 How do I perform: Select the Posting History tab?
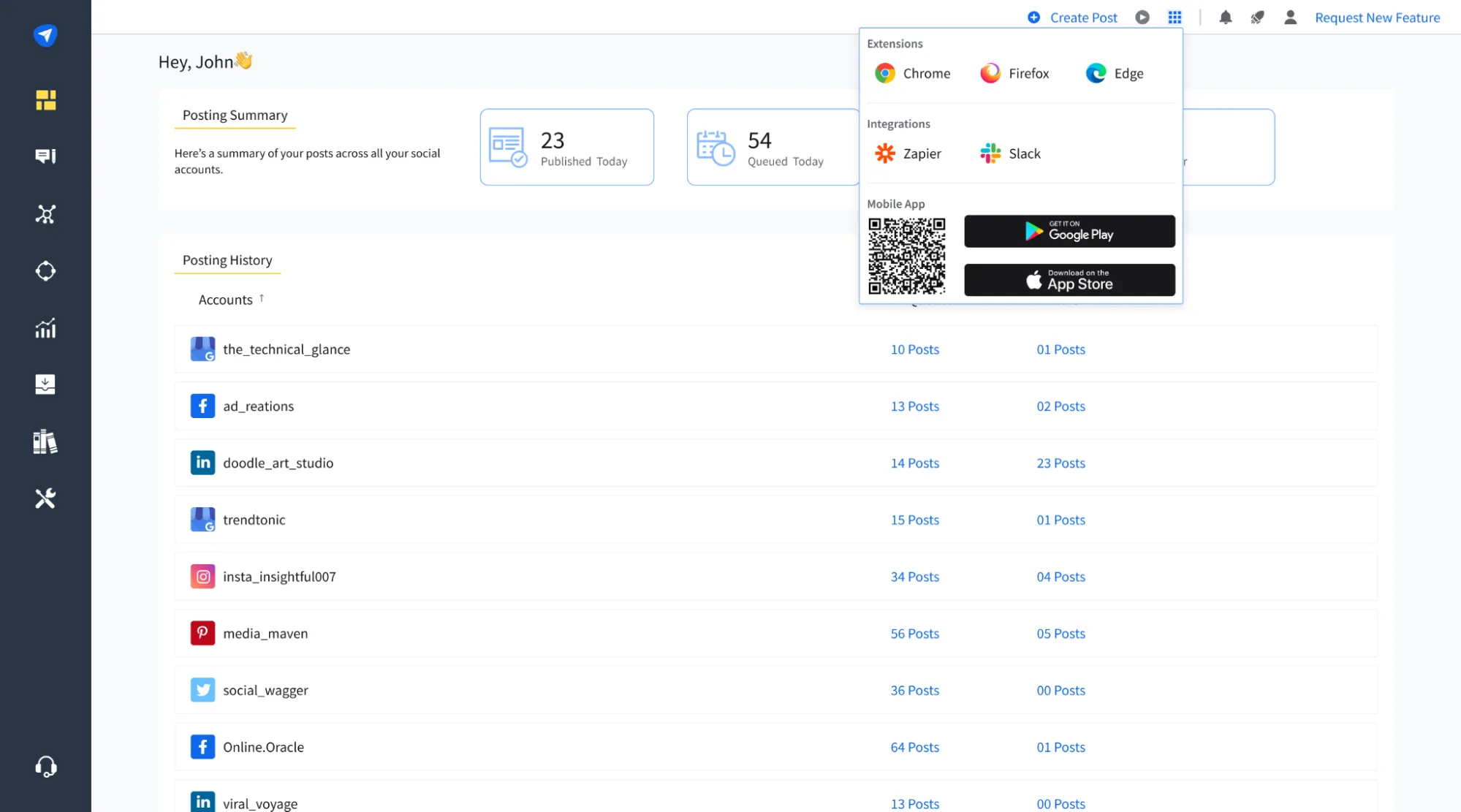pos(227,260)
